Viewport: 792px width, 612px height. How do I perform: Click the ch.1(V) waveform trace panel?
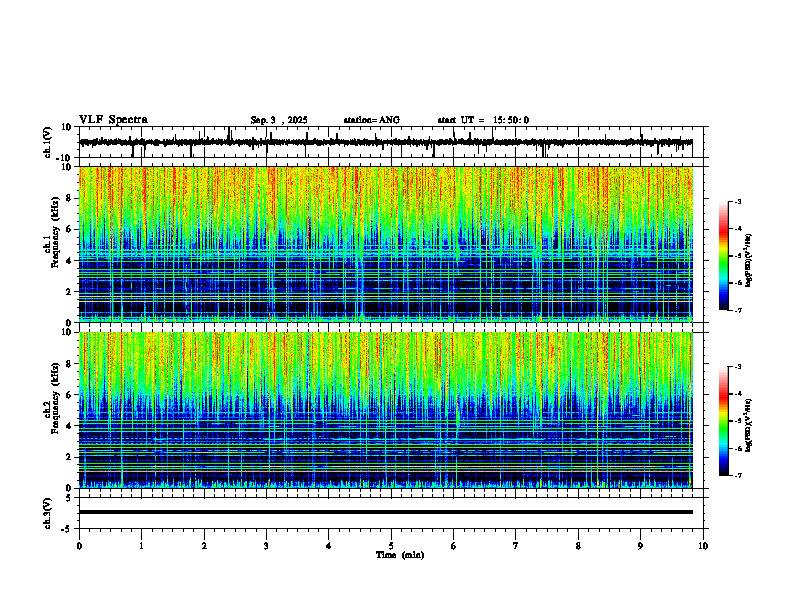[393, 142]
